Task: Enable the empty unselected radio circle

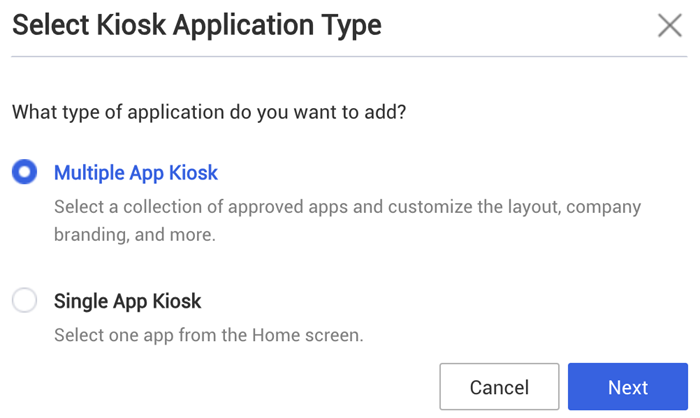Action: 24,300
